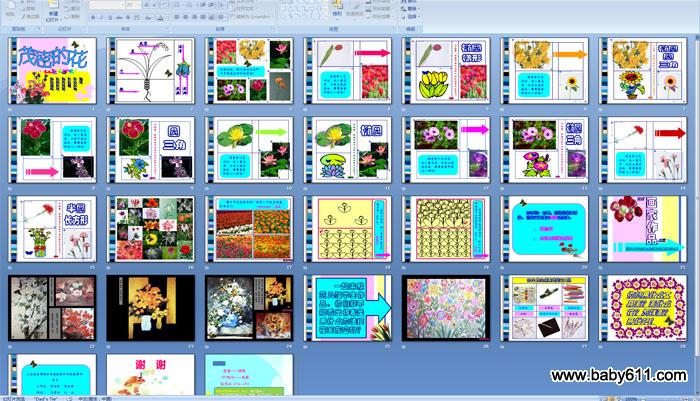This screenshot has height=401, width=700.
Task: Select slide 15 labeled 半圆 长方形
Action: point(52,229)
